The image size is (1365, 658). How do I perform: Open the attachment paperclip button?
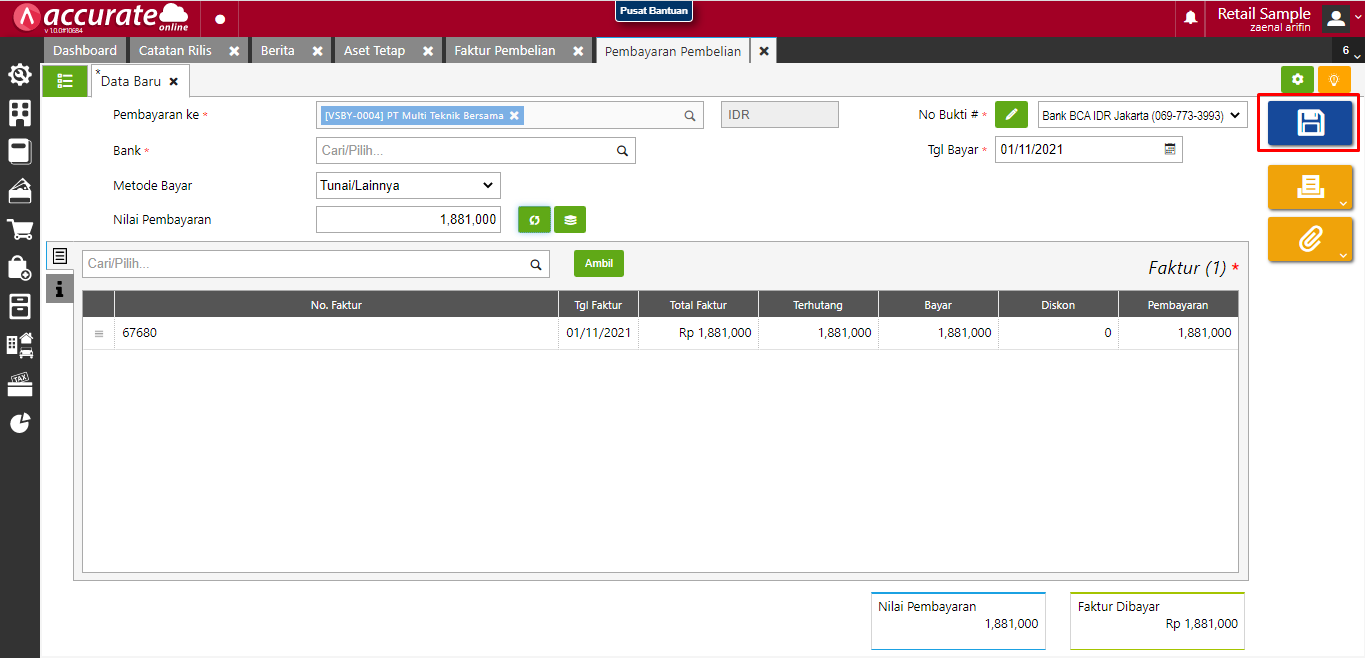click(1310, 239)
